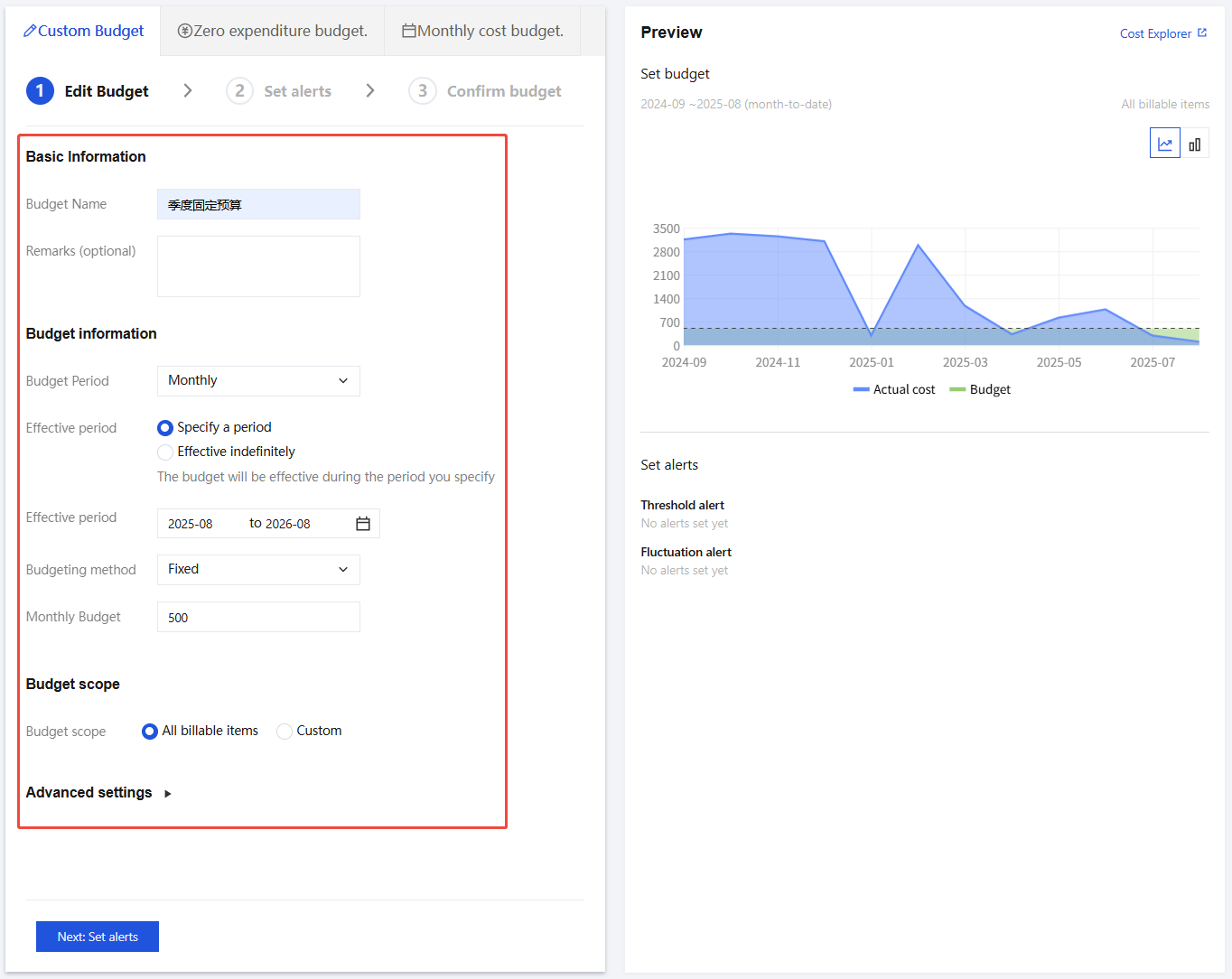Select Specify a period radio option
The image size is (1232, 979).
click(165, 428)
